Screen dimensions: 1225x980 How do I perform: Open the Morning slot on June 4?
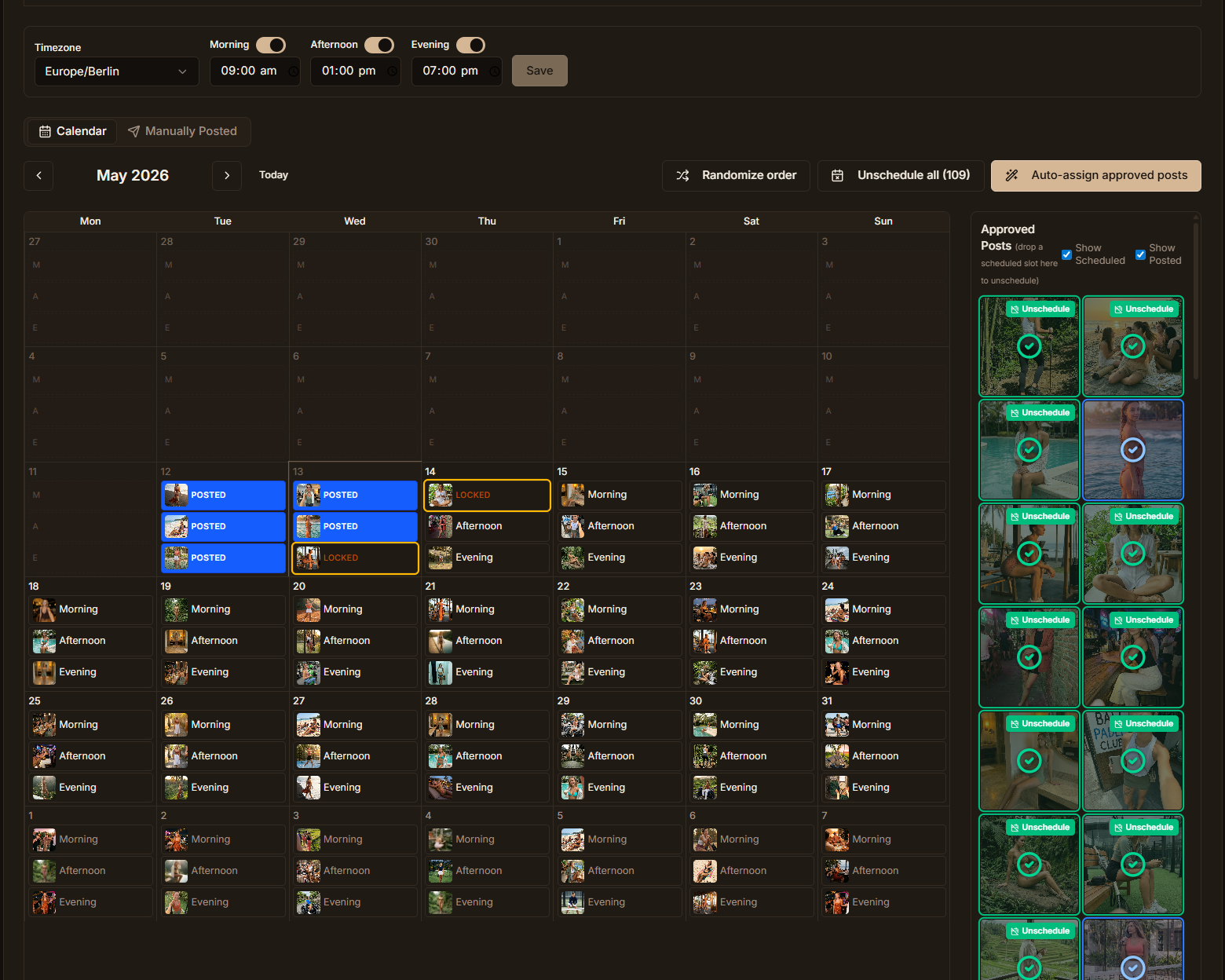coord(487,840)
